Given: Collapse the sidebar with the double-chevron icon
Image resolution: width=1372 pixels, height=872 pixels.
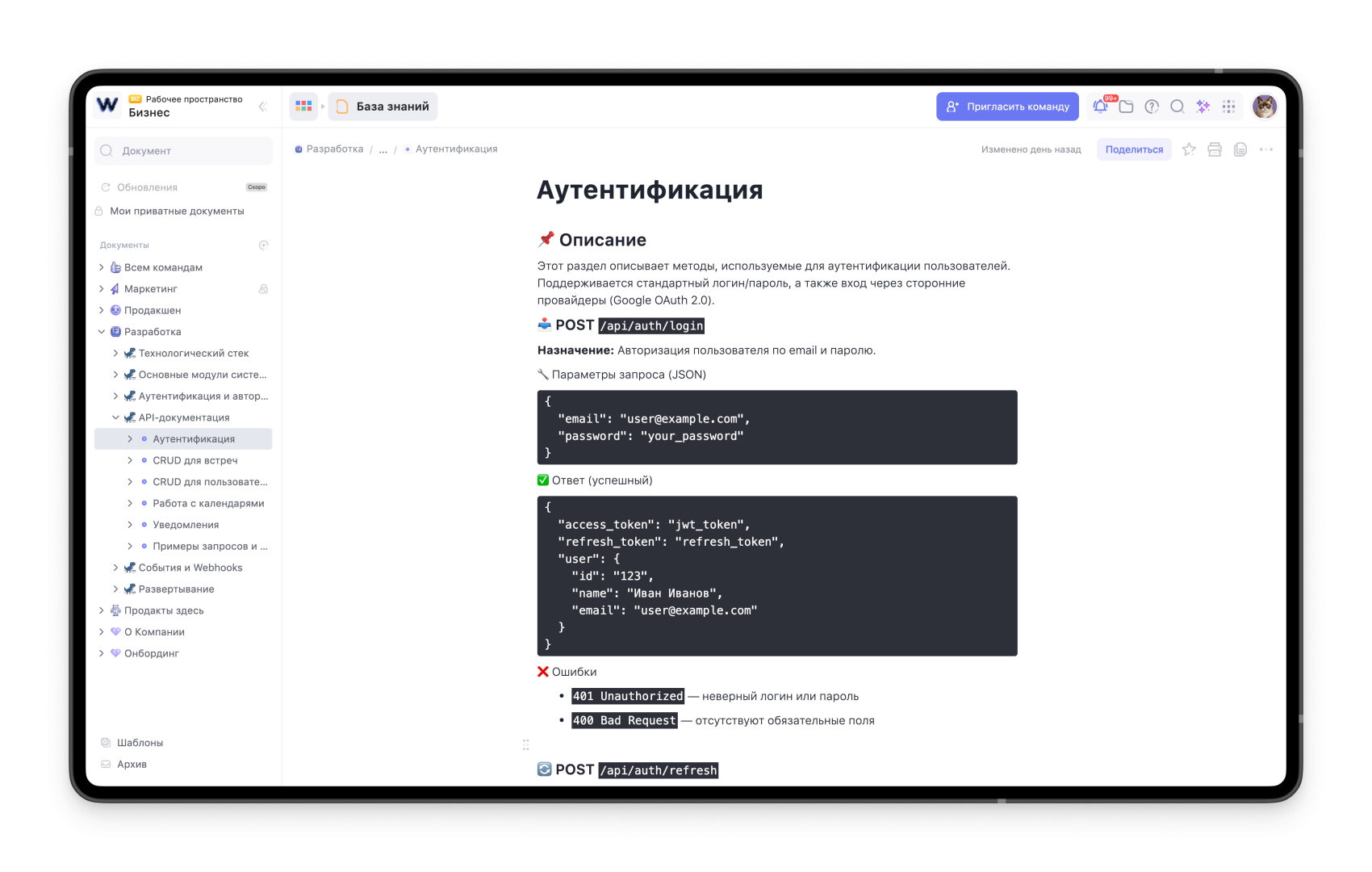Looking at the screenshot, I should pos(263,106).
